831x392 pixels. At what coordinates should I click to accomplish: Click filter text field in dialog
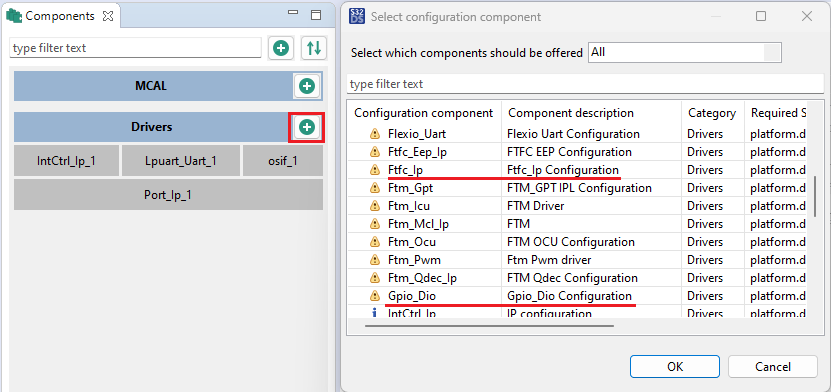[585, 84]
